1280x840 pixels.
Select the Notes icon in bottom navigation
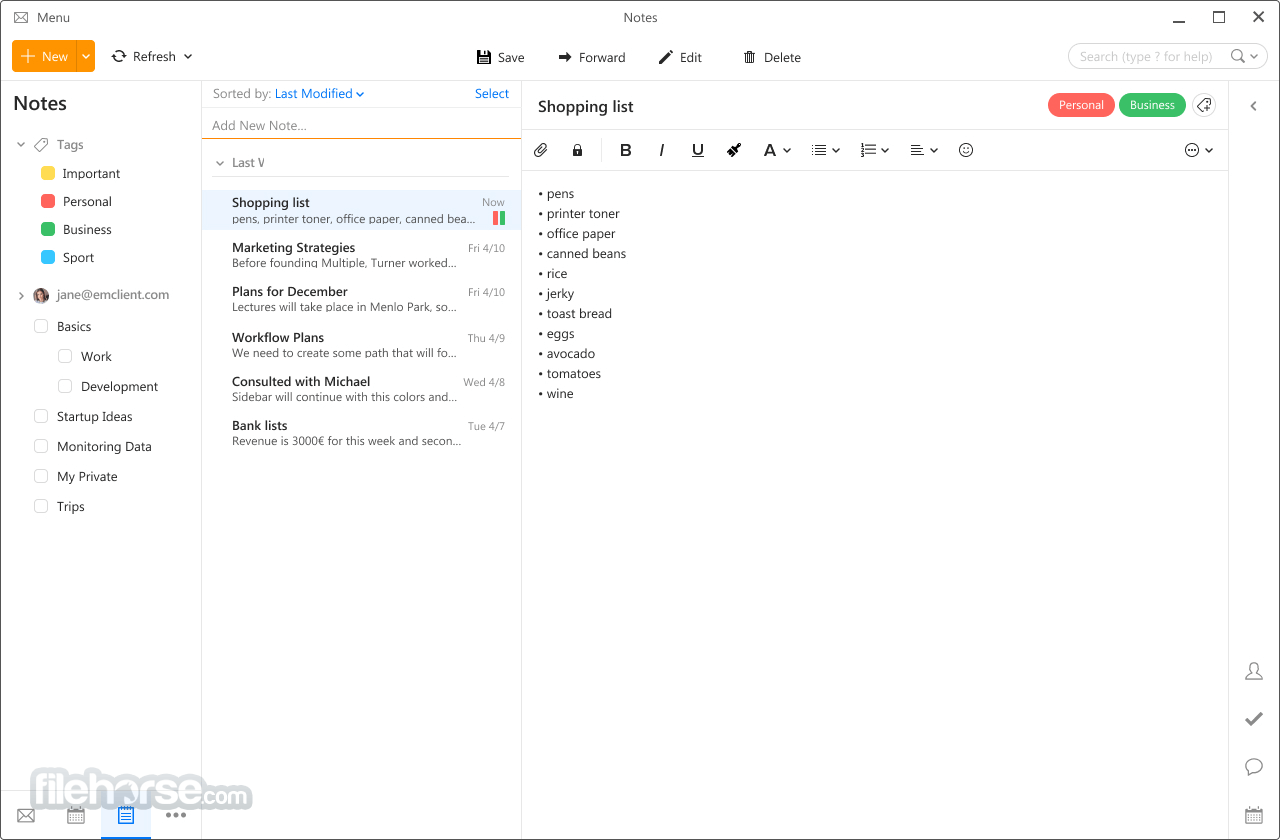coord(126,815)
